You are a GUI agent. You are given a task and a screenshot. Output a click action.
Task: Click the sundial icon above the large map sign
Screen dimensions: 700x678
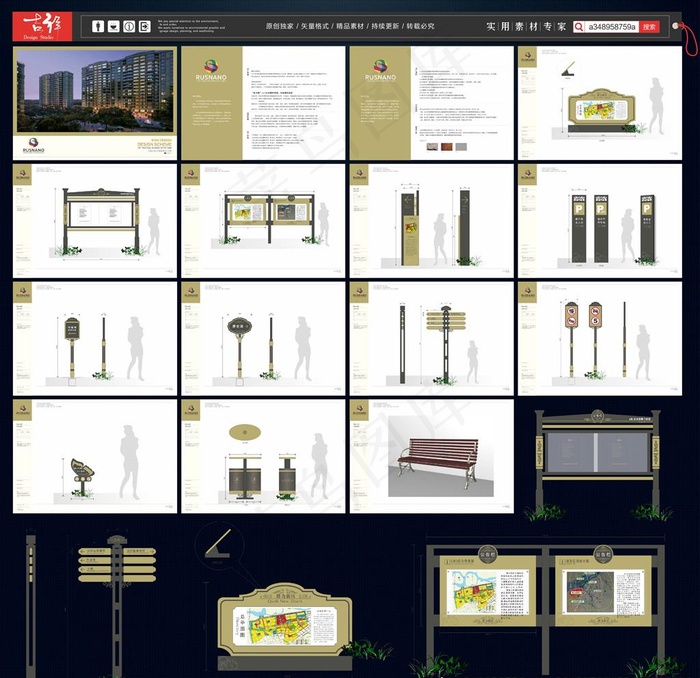coord(219,546)
